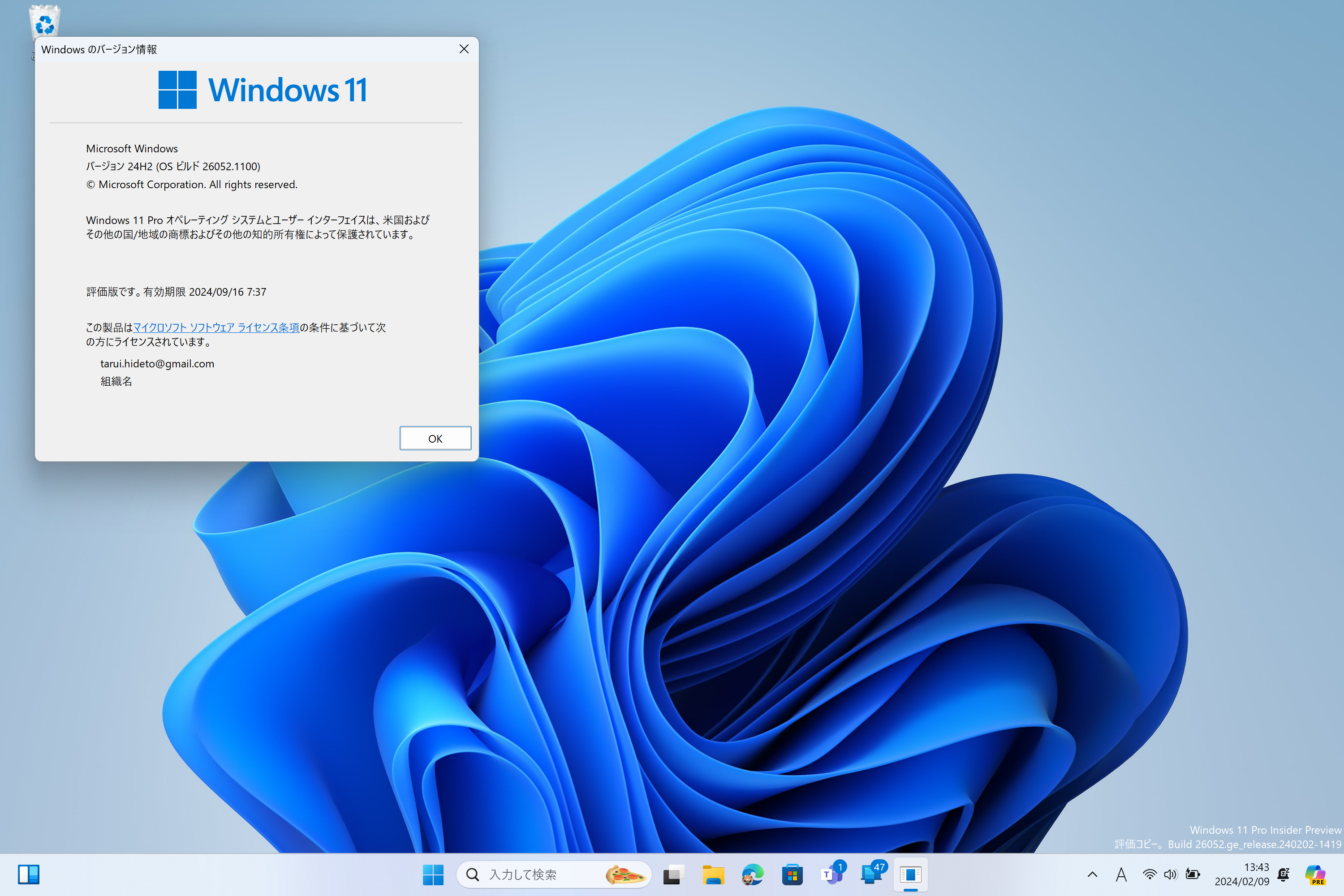Screen dimensions: 1344x896
Task: Confirm the version dialog with OK
Action: pos(435,438)
